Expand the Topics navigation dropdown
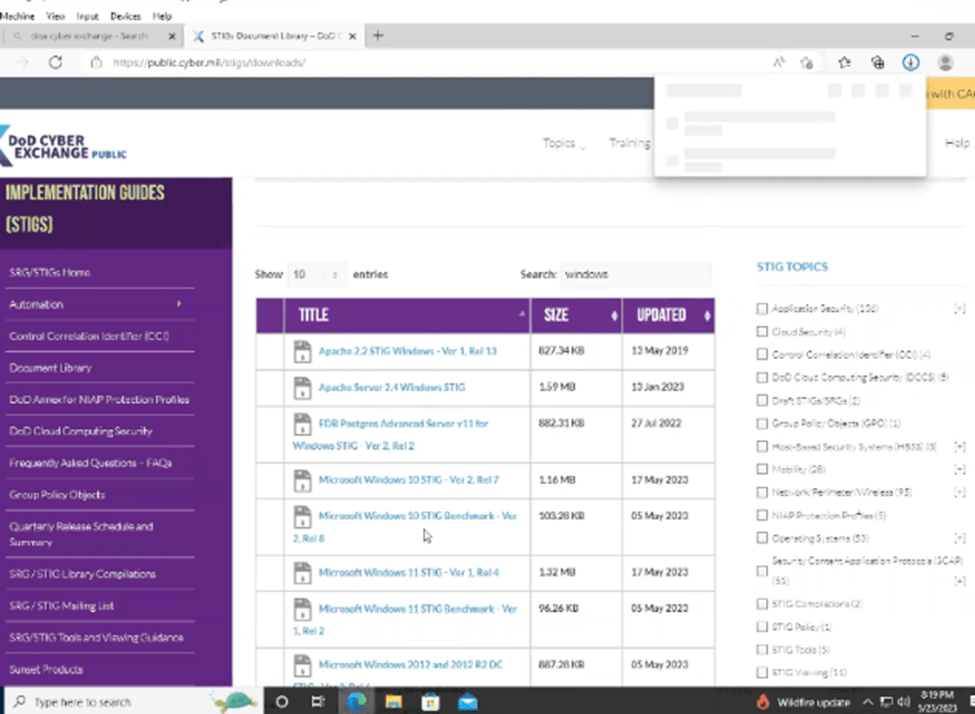975x714 pixels. coord(564,144)
